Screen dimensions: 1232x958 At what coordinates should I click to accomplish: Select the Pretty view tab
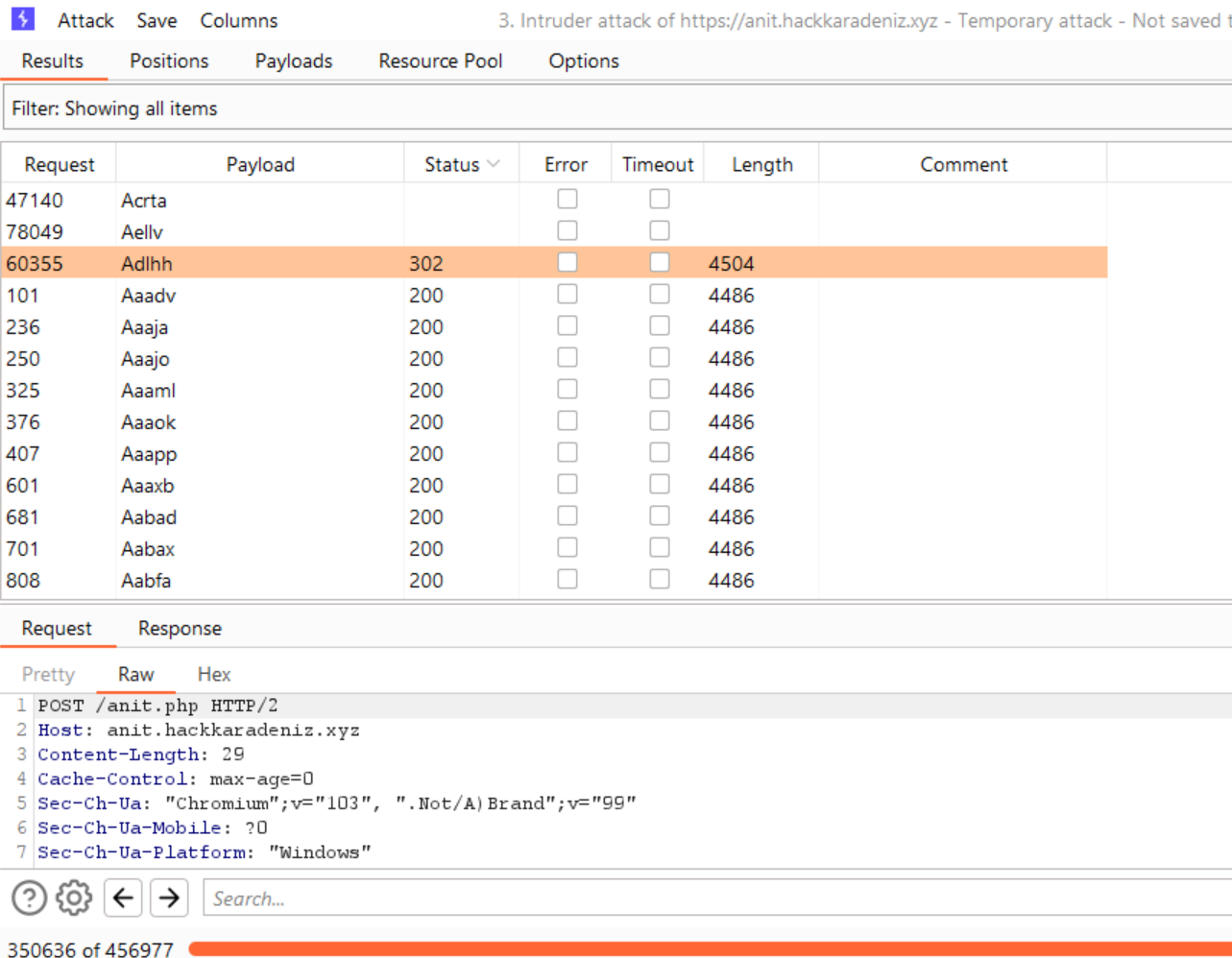click(x=48, y=674)
